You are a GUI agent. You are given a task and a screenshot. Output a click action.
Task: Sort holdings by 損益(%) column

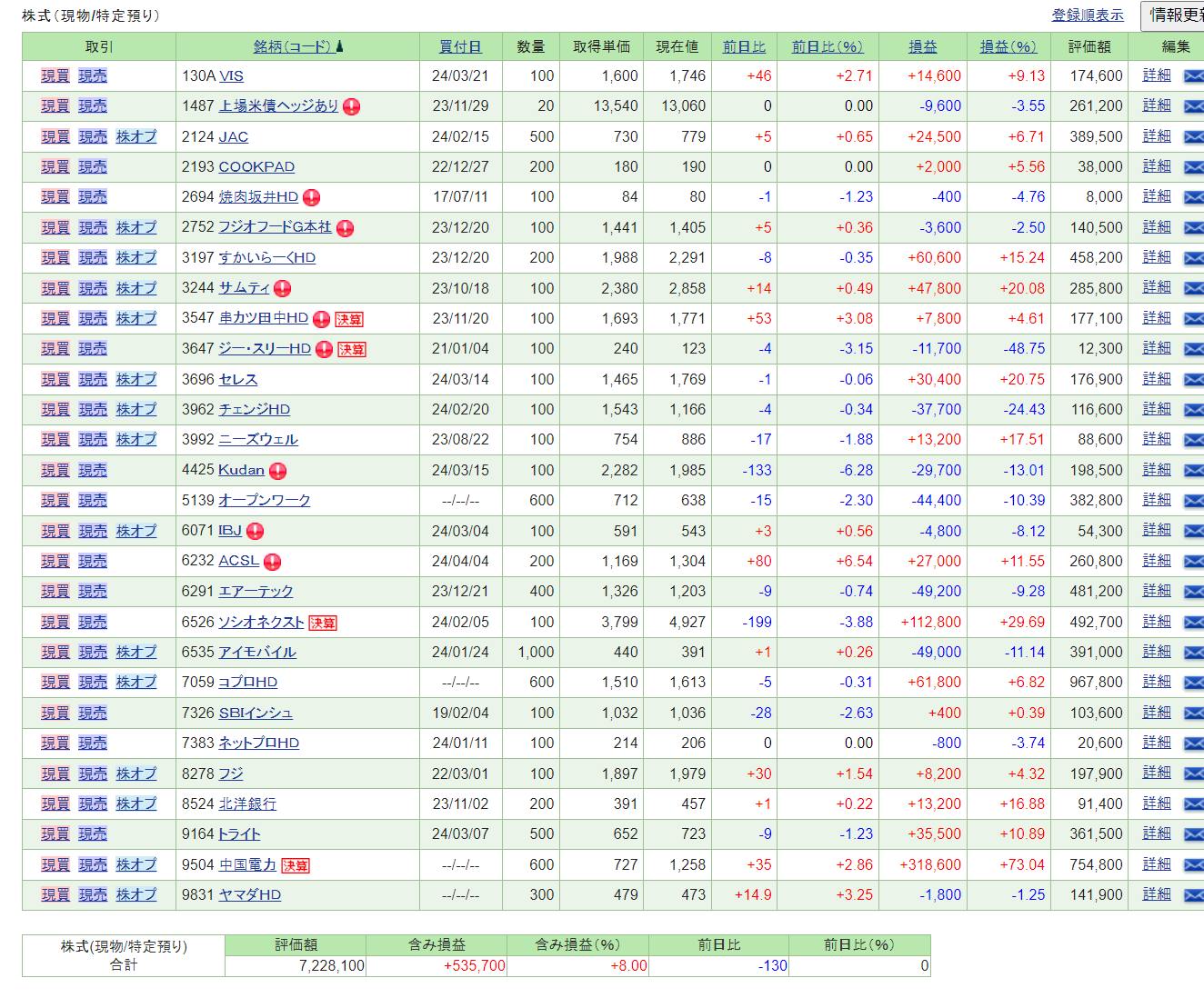1008,46
